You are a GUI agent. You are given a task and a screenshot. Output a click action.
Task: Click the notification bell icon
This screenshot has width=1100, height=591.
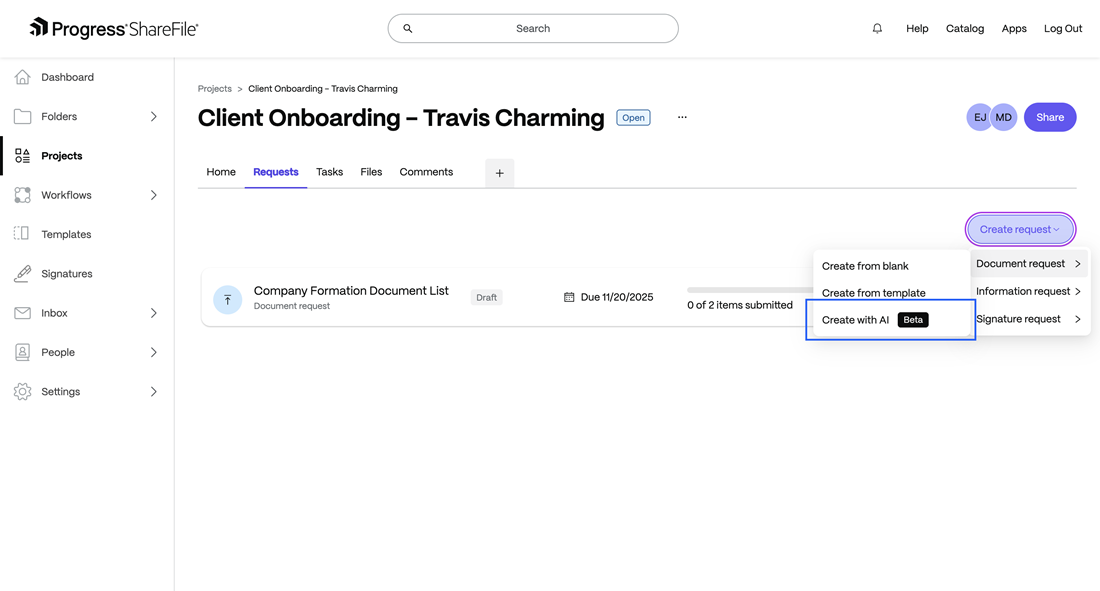coord(877,29)
